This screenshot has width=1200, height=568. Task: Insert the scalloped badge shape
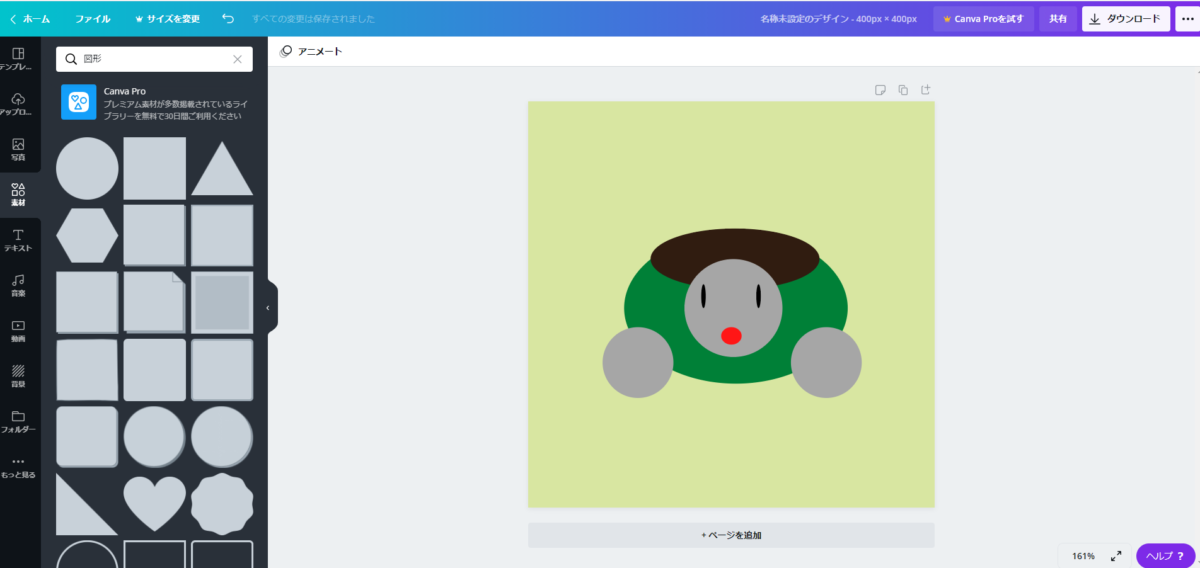tap(222, 504)
